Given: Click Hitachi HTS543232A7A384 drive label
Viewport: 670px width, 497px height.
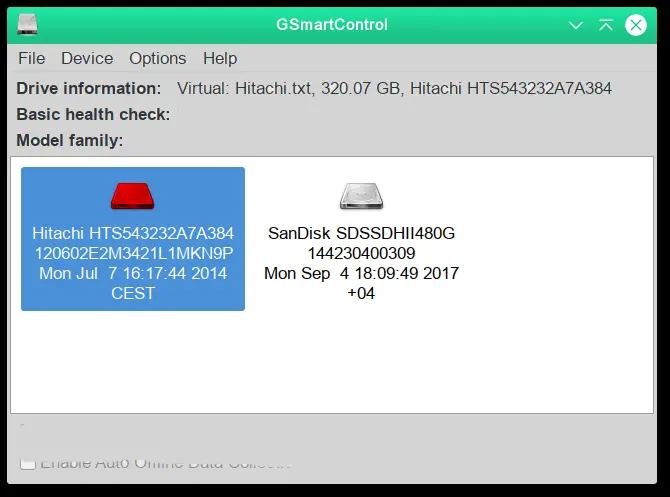Looking at the screenshot, I should [x=133, y=233].
